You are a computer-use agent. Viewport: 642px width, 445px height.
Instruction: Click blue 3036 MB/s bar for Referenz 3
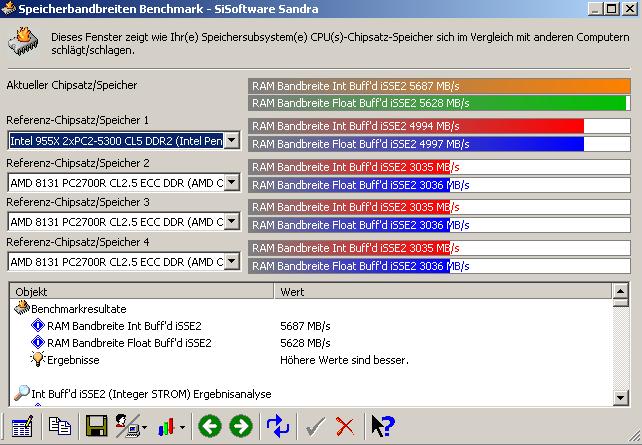click(x=439, y=225)
